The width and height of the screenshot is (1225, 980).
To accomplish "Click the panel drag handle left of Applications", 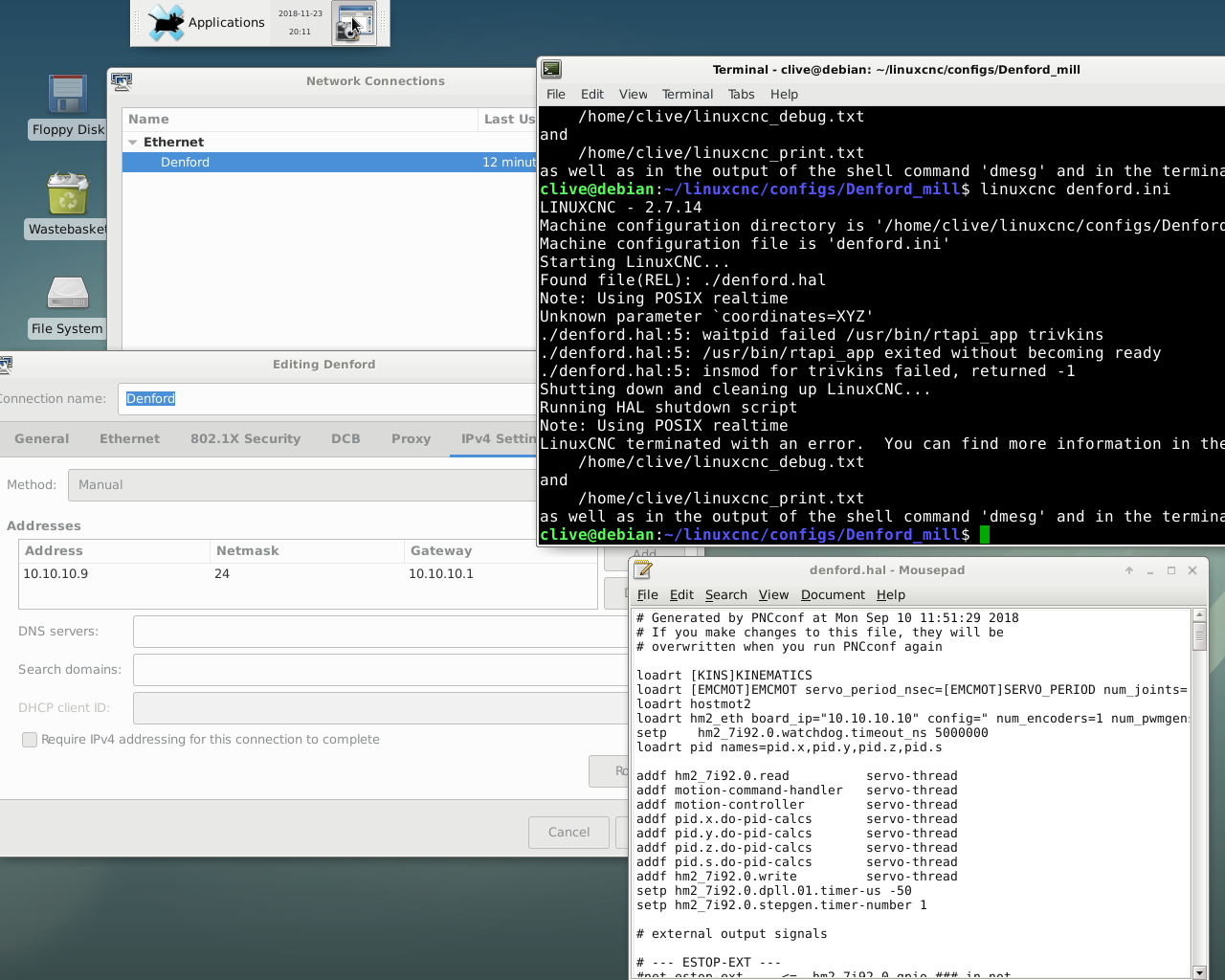I will (x=137, y=23).
